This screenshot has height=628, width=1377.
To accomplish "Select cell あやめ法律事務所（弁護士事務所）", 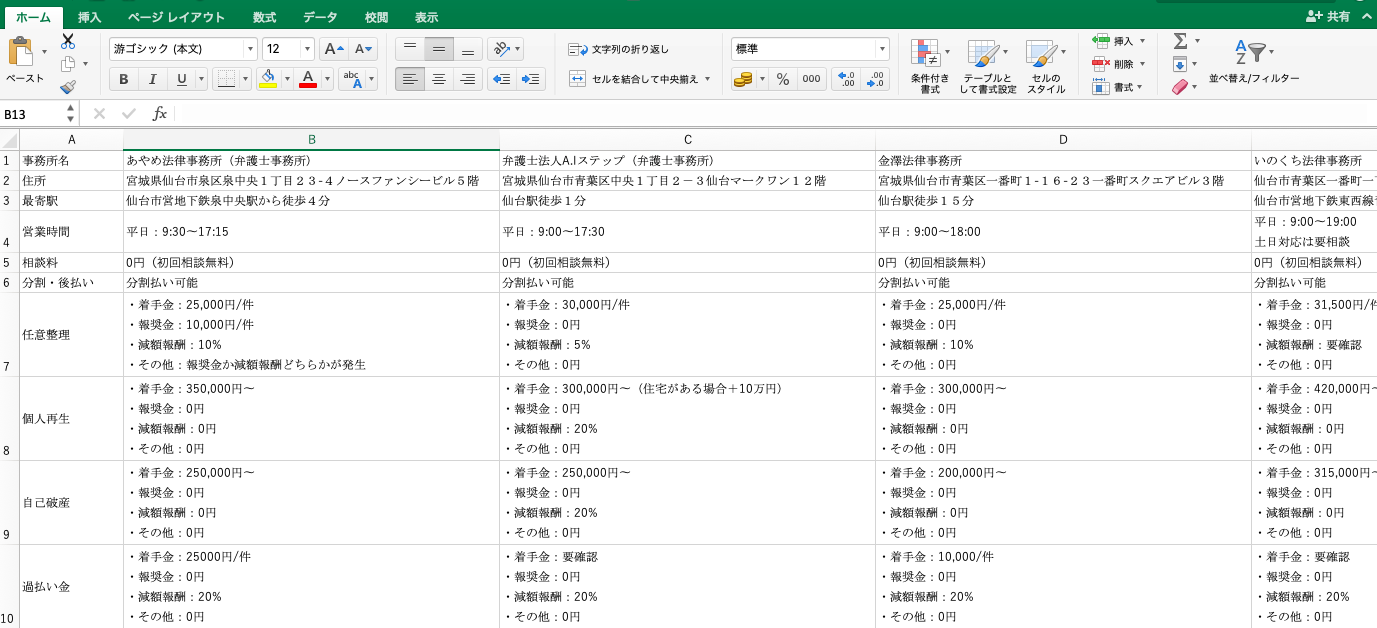I will [x=312, y=160].
